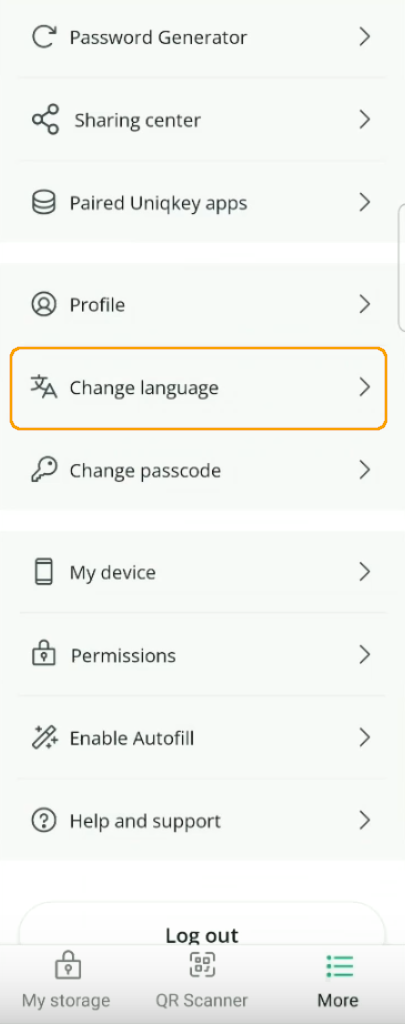Open the Permissions settings entry
The height and width of the screenshot is (1024, 405).
[202, 654]
